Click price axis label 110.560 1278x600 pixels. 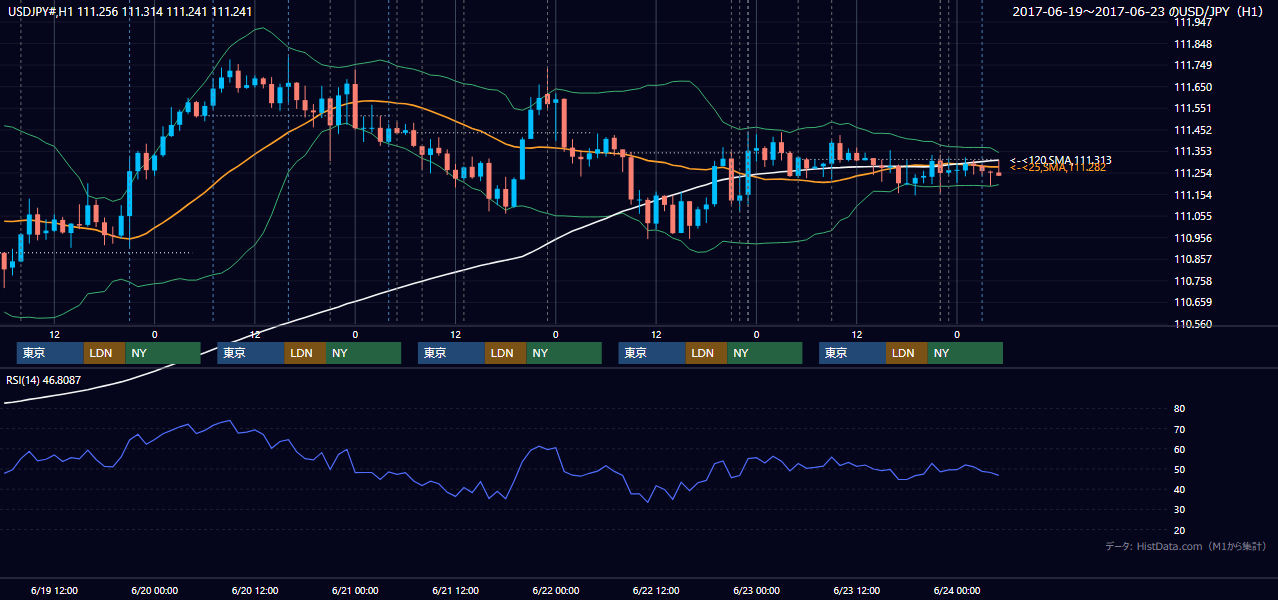1192,324
